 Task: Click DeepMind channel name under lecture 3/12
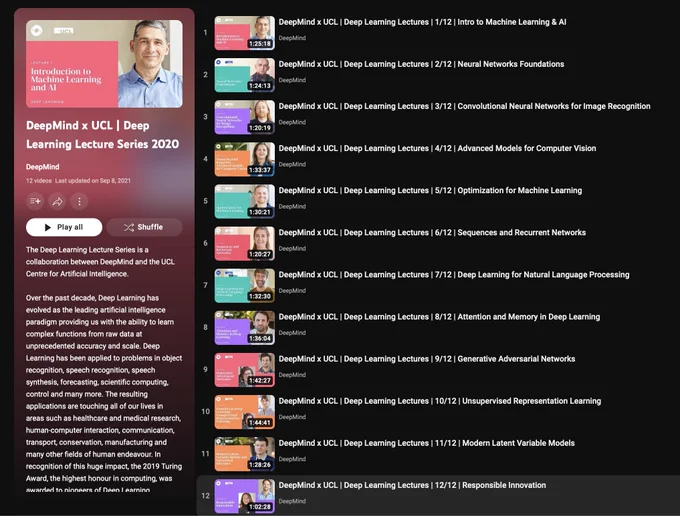tap(292, 122)
